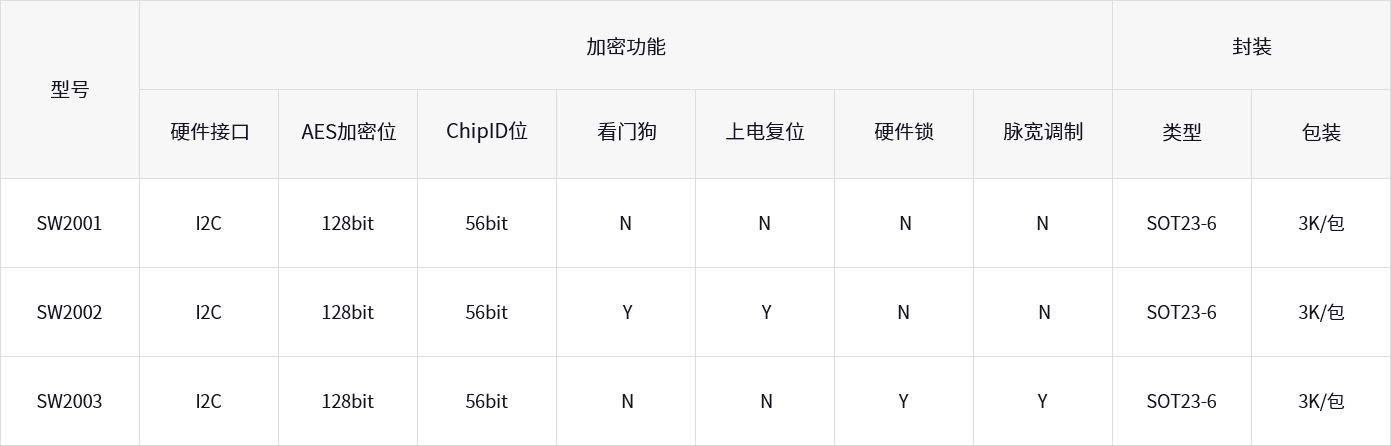Viewport: 1391px width, 446px height.
Task: Click the 看门狗 column header
Action: click(x=626, y=132)
